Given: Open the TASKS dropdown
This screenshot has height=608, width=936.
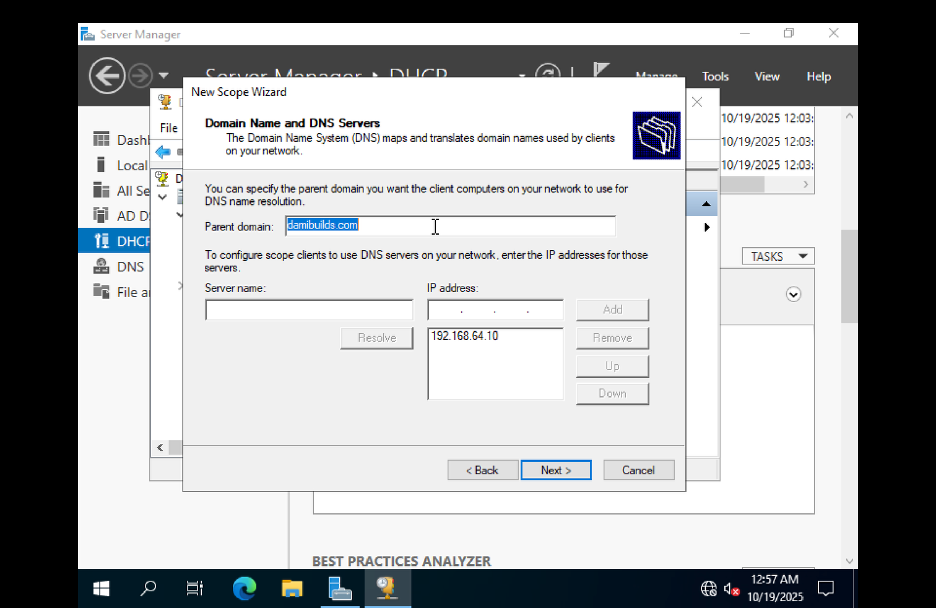Looking at the screenshot, I should click(x=777, y=255).
